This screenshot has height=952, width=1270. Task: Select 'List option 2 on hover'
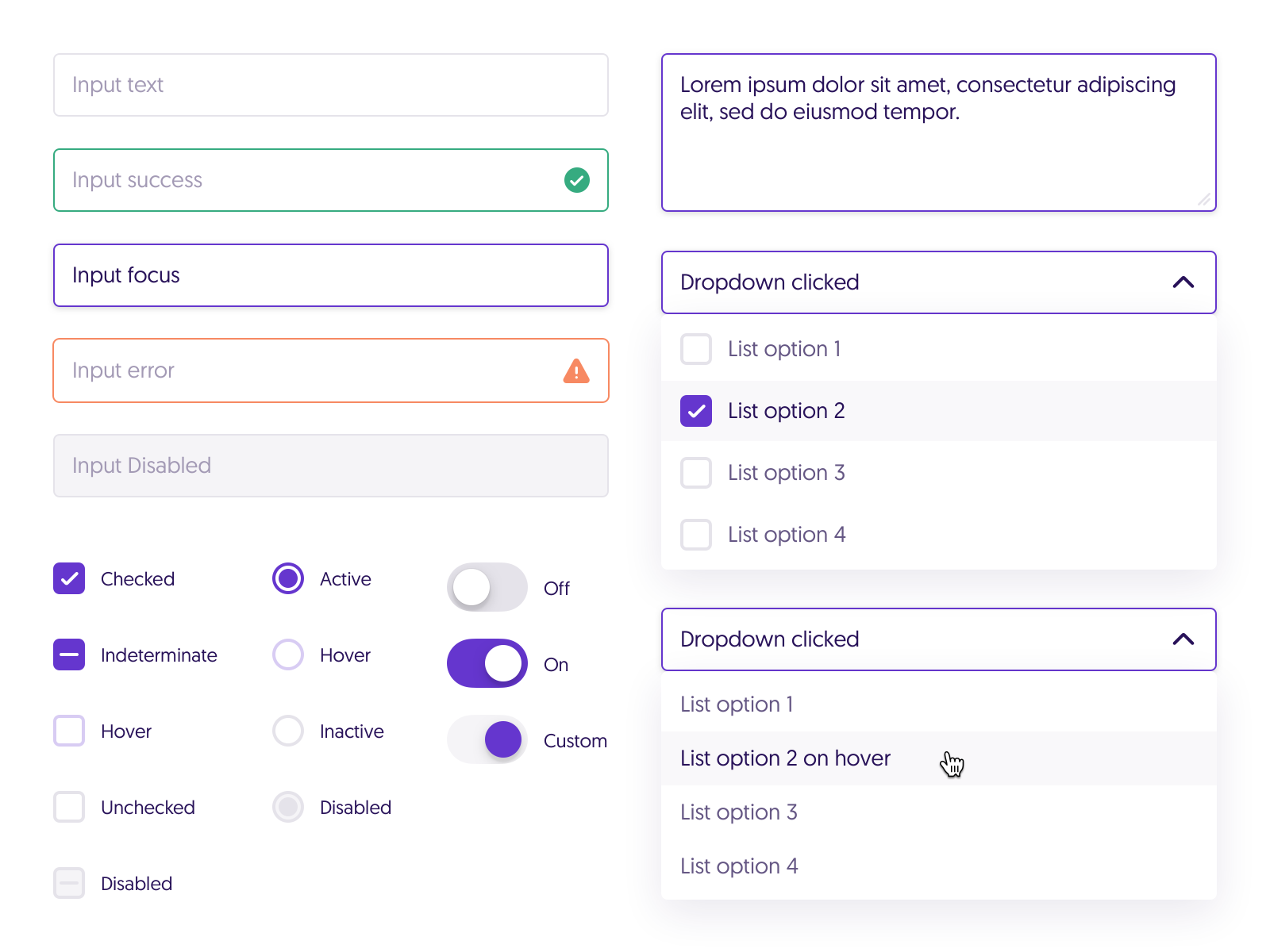[x=784, y=758]
